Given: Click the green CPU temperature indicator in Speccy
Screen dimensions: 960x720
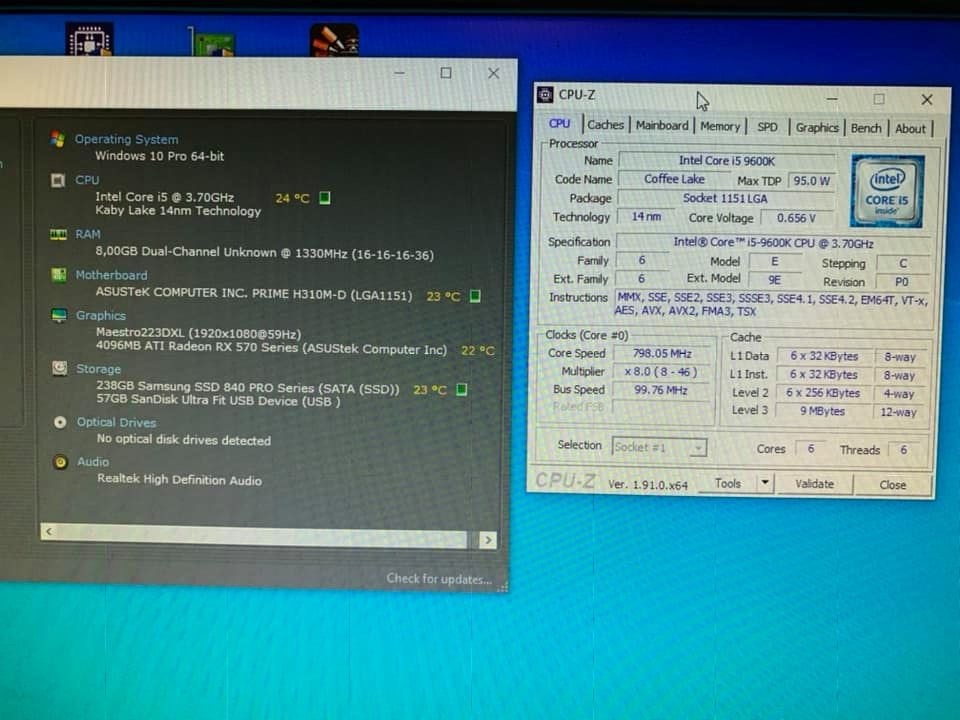Looking at the screenshot, I should coord(325,198).
